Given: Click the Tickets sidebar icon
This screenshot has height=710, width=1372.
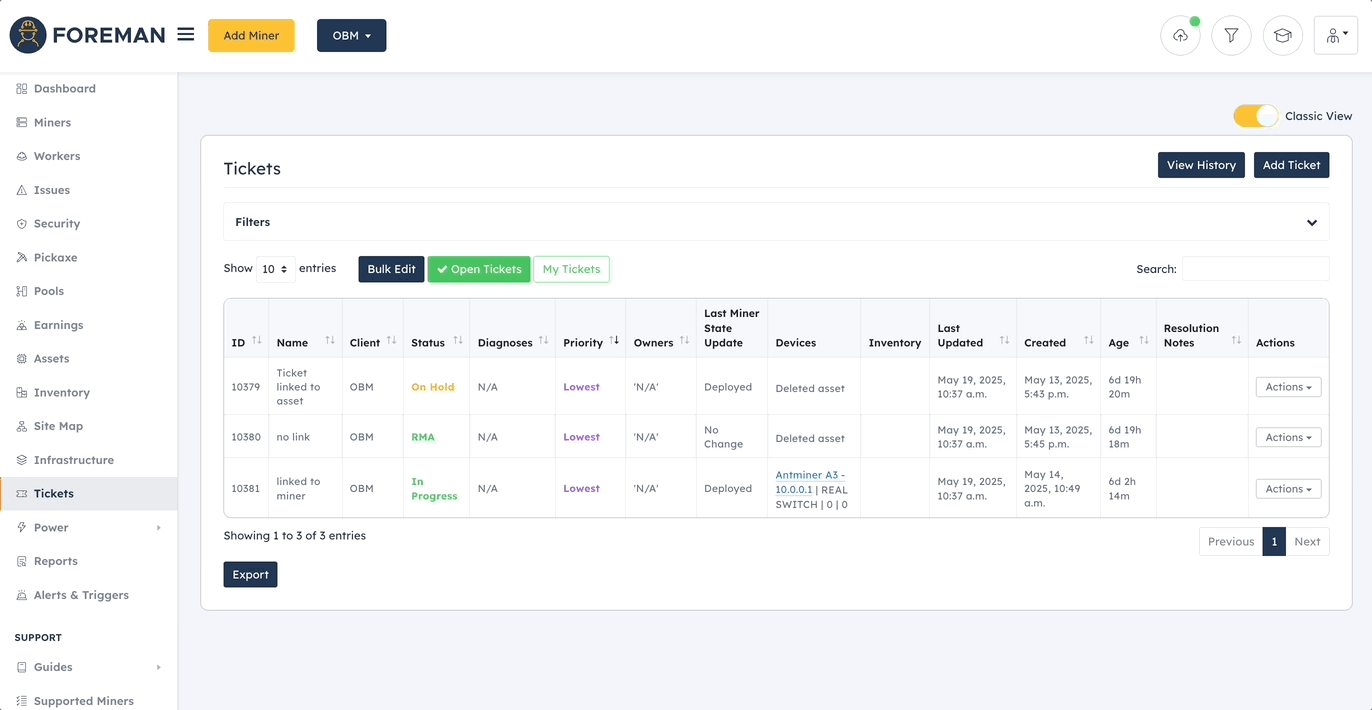Looking at the screenshot, I should (x=22, y=494).
